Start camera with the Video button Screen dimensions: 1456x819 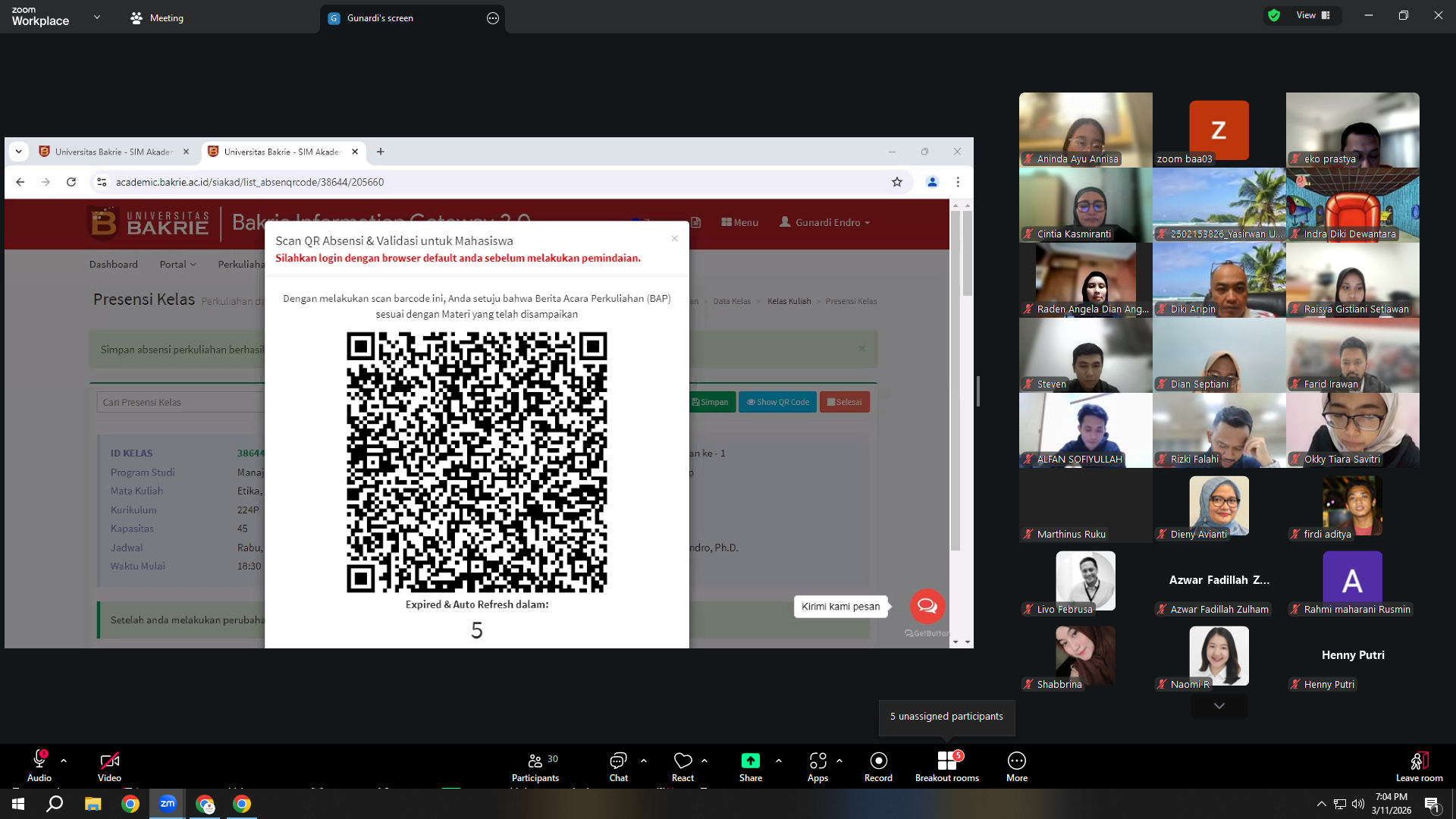[109, 766]
